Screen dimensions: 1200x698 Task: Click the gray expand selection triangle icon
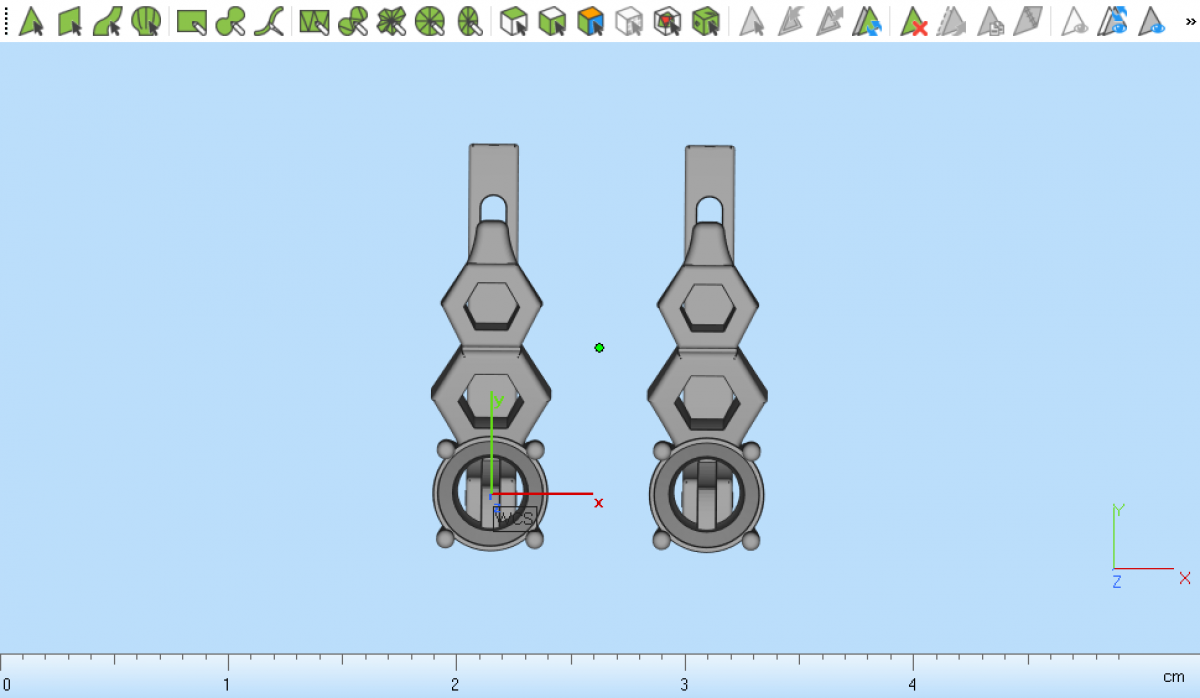coord(829,21)
